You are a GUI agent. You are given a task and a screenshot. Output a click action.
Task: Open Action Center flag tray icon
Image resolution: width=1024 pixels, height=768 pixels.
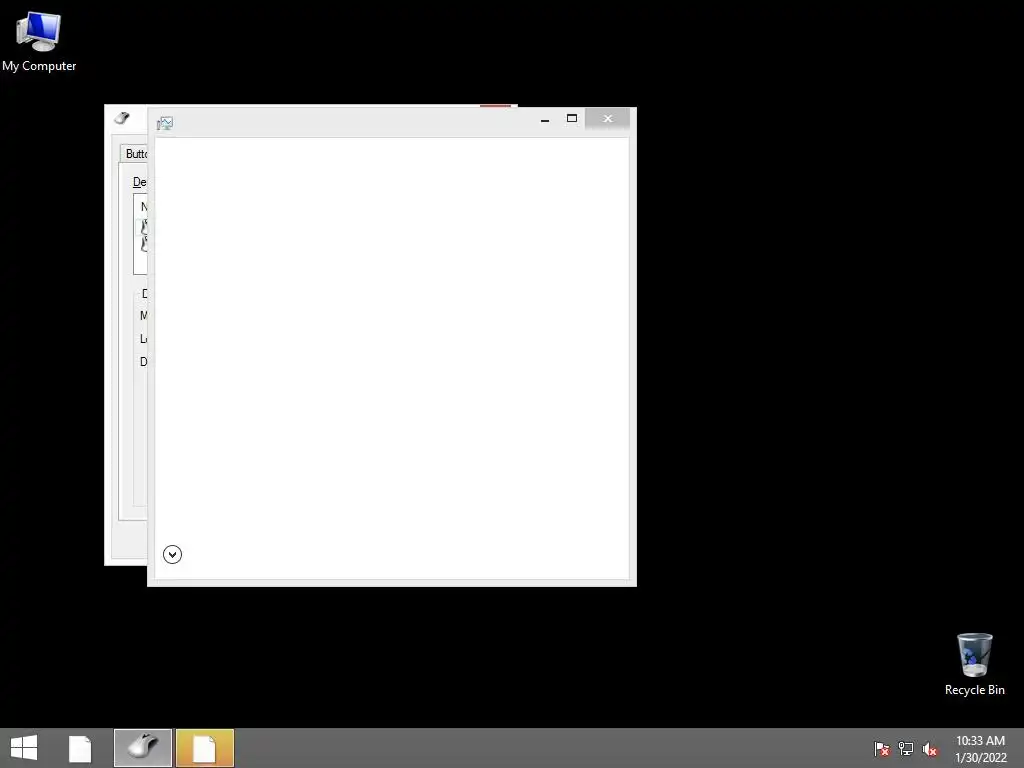pyautogui.click(x=882, y=748)
